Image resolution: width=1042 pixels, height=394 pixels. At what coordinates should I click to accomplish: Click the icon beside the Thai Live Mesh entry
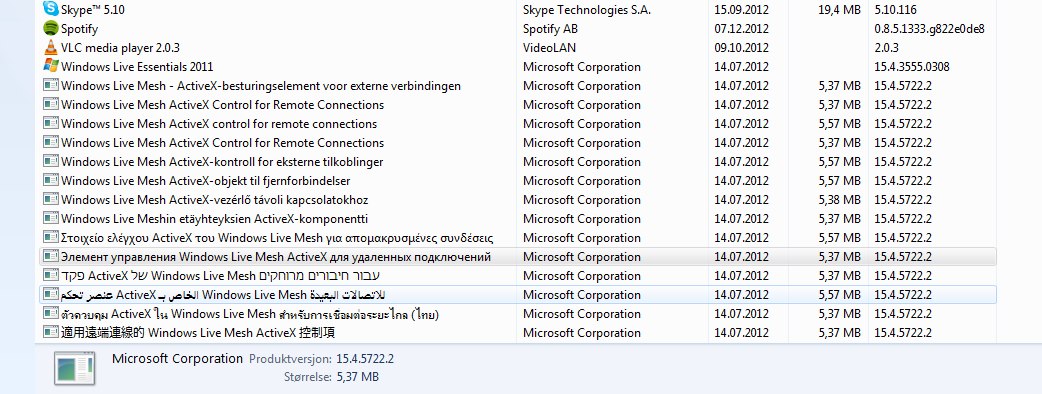(x=51, y=314)
